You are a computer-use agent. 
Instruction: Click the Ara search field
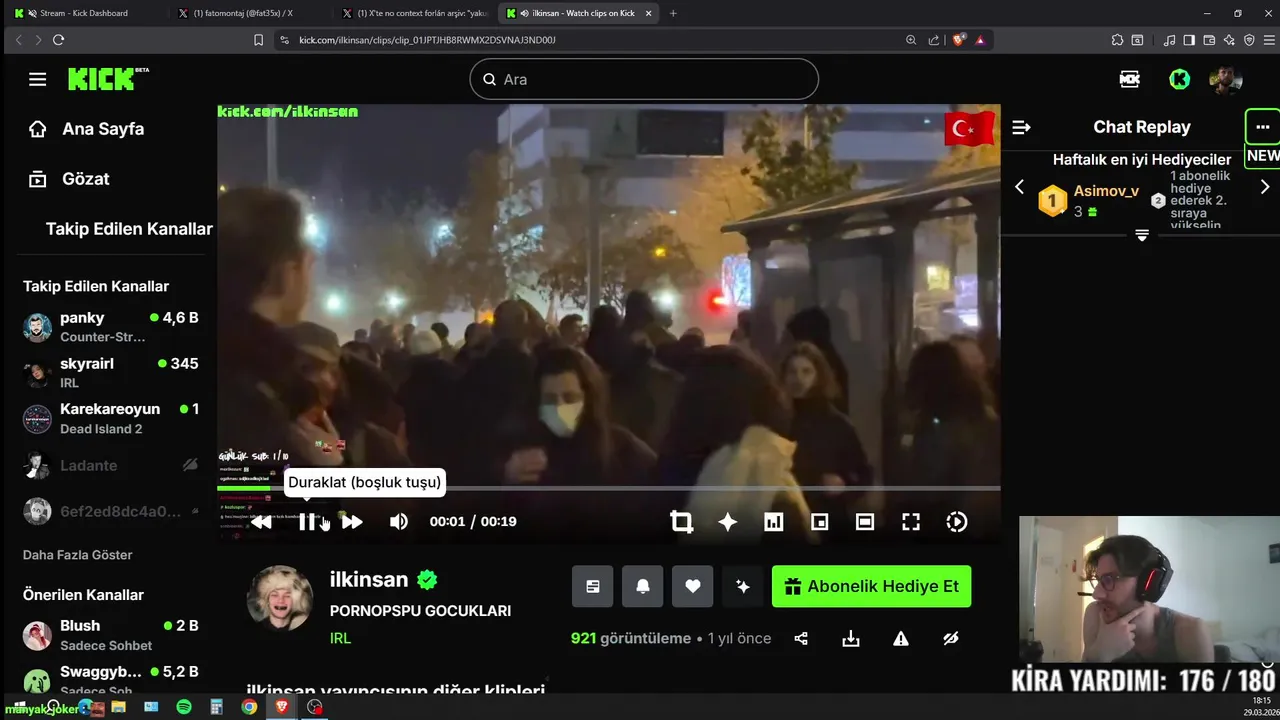tap(644, 79)
